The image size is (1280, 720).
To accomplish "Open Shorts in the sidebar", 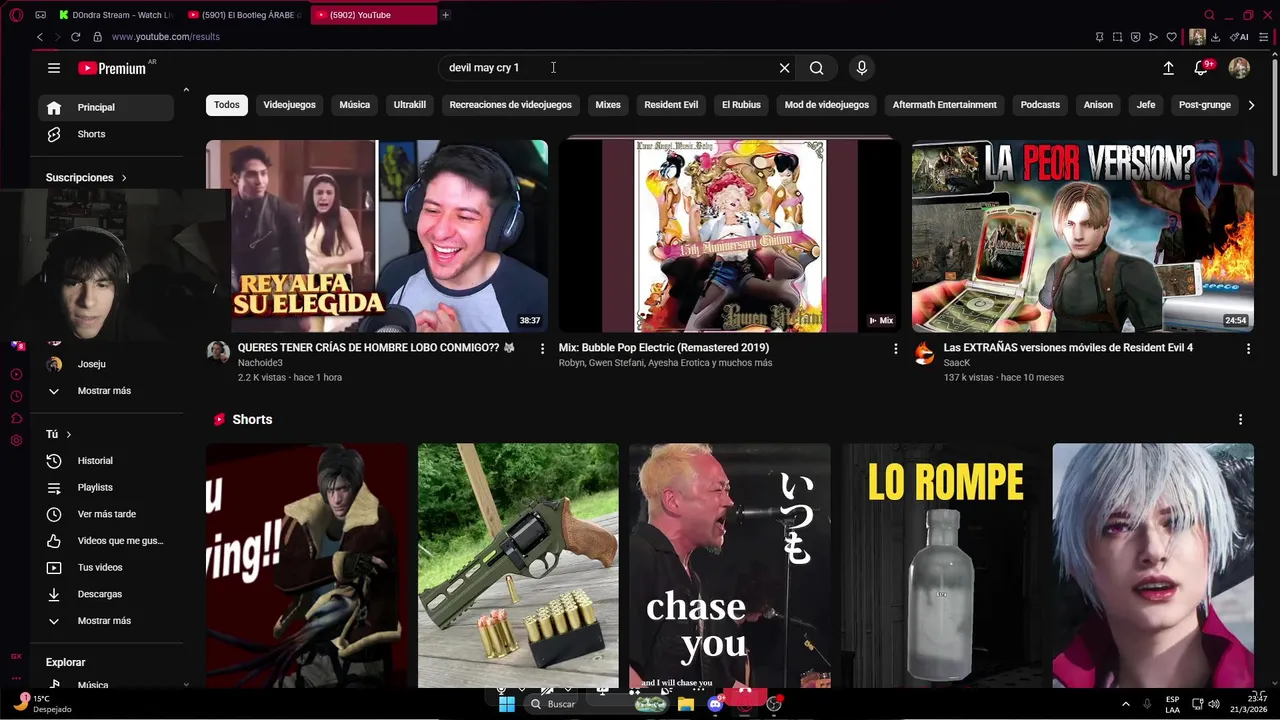I will (106, 134).
